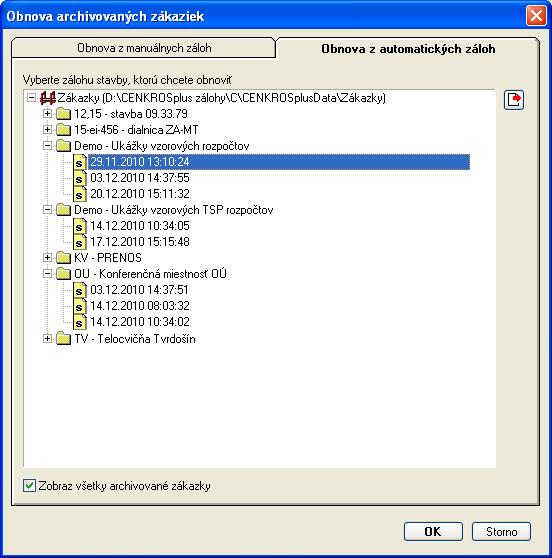The width and height of the screenshot is (552, 558).
Task: Switch to Obnova z manuálnych záloh tab
Action: pyautogui.click(x=144, y=48)
